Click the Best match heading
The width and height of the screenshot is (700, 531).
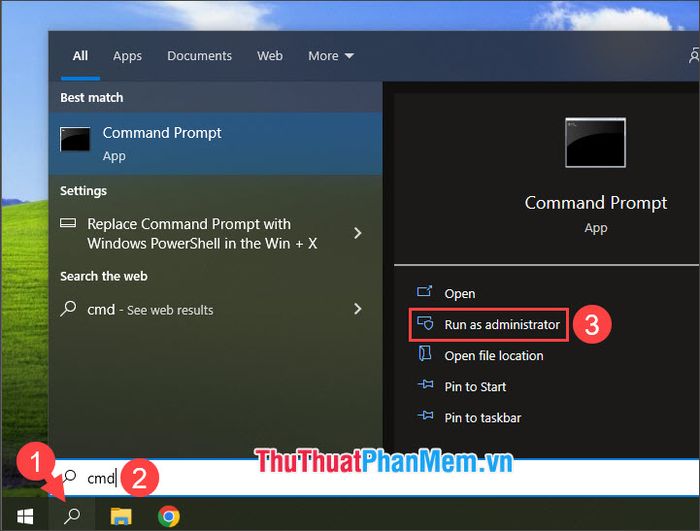pyautogui.click(x=92, y=97)
